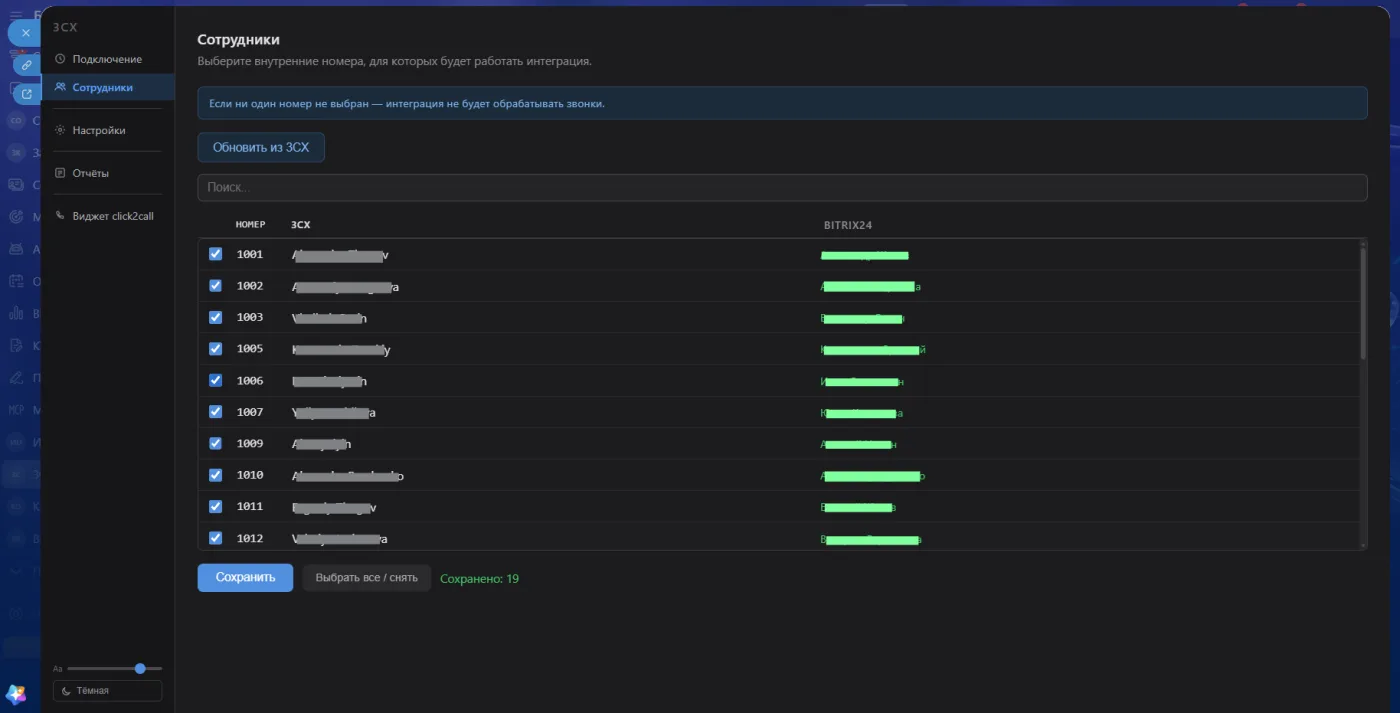Toggle the checkbox for extension 1005
The width and height of the screenshot is (1400, 713).
tap(215, 349)
